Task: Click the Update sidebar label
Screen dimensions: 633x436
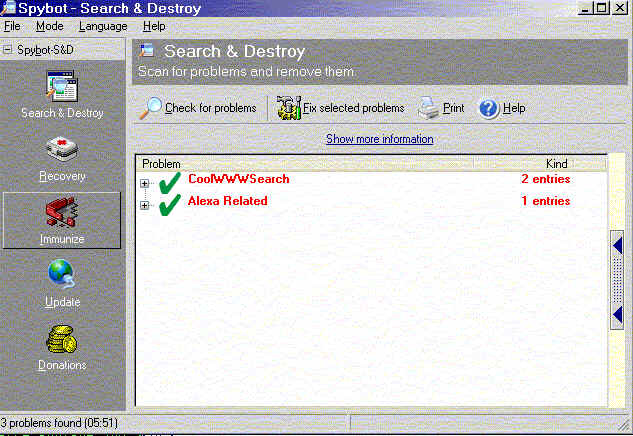Action: (x=62, y=302)
